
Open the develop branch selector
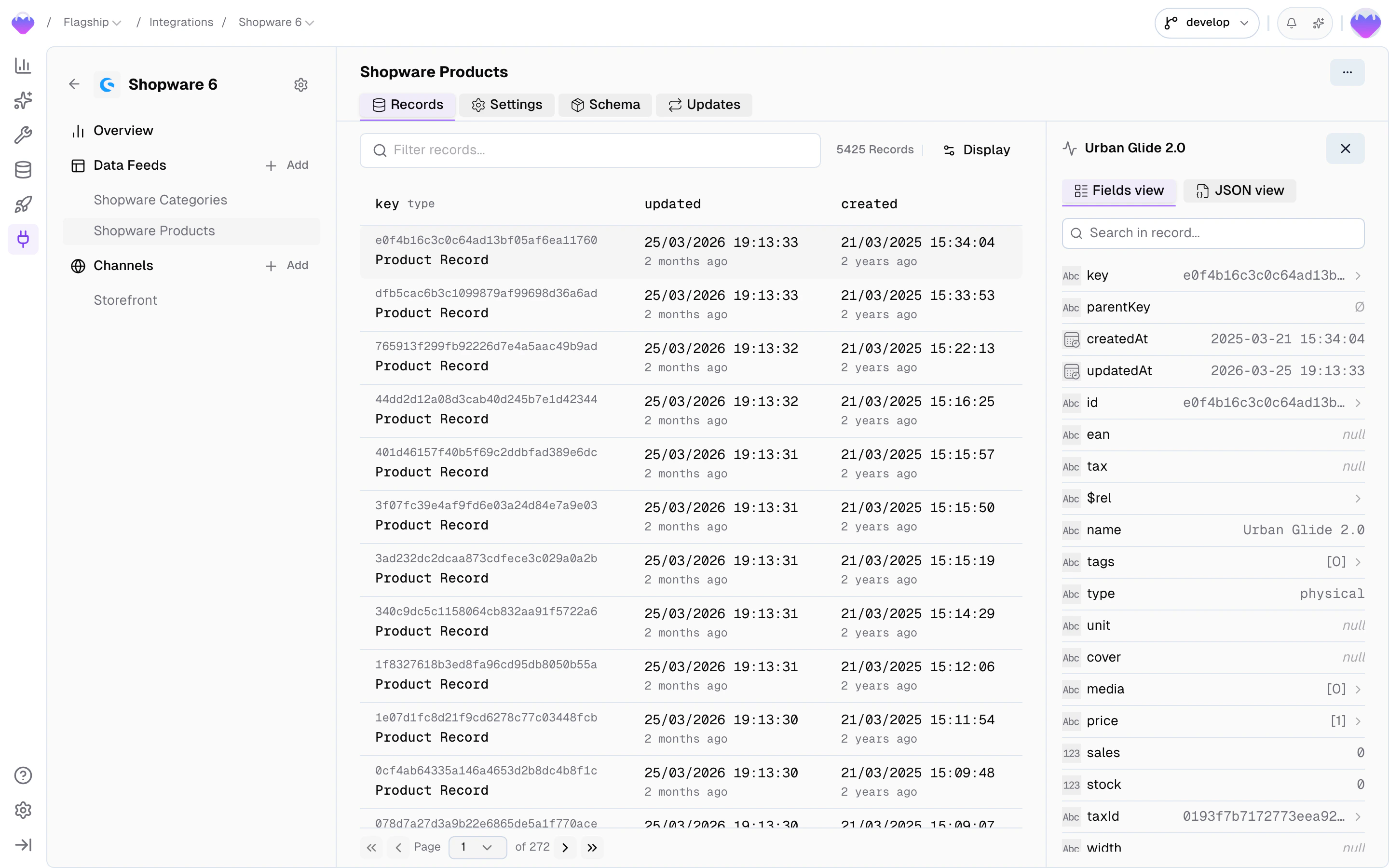point(1207,23)
